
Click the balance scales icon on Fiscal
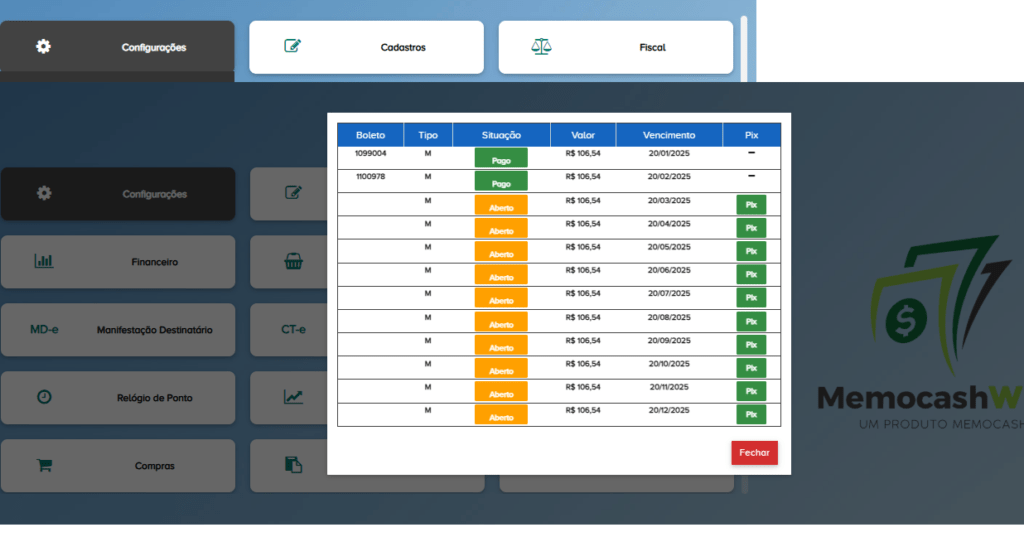[541, 47]
